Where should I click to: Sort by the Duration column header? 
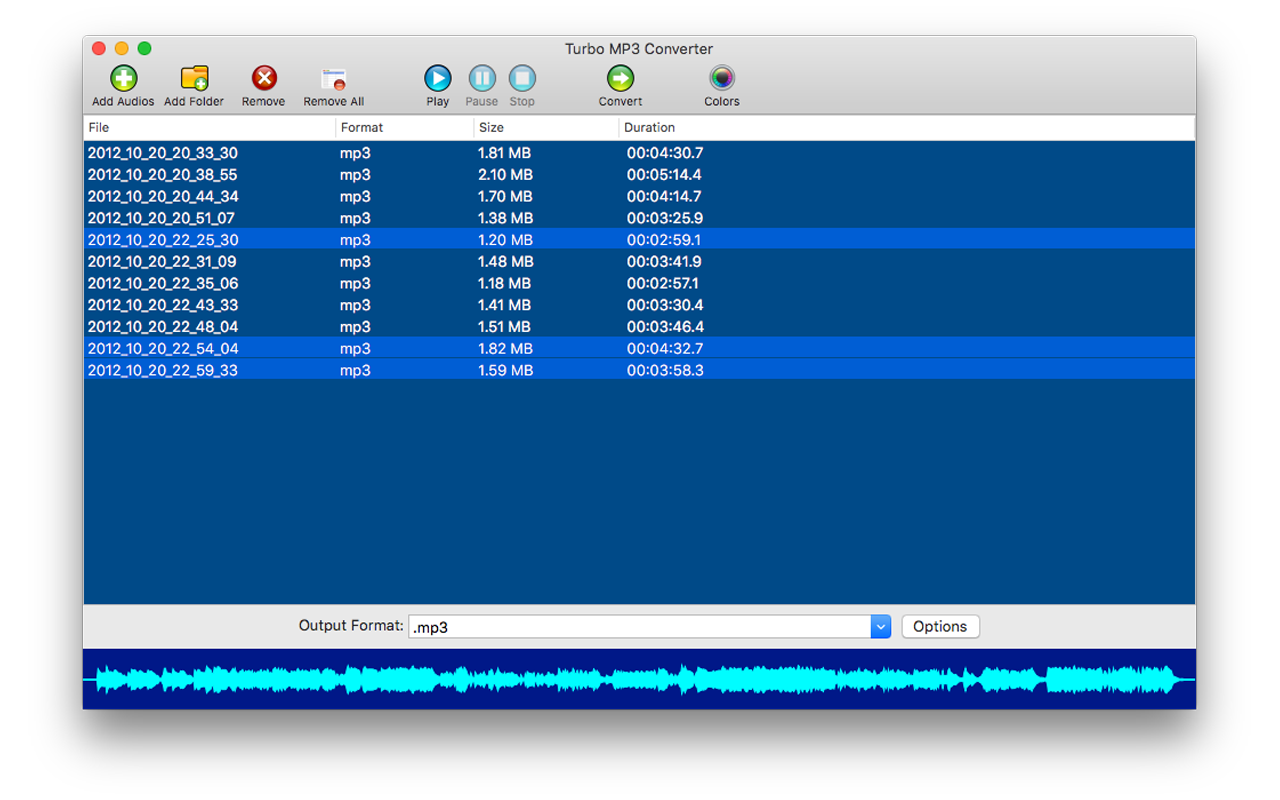[x=907, y=128]
